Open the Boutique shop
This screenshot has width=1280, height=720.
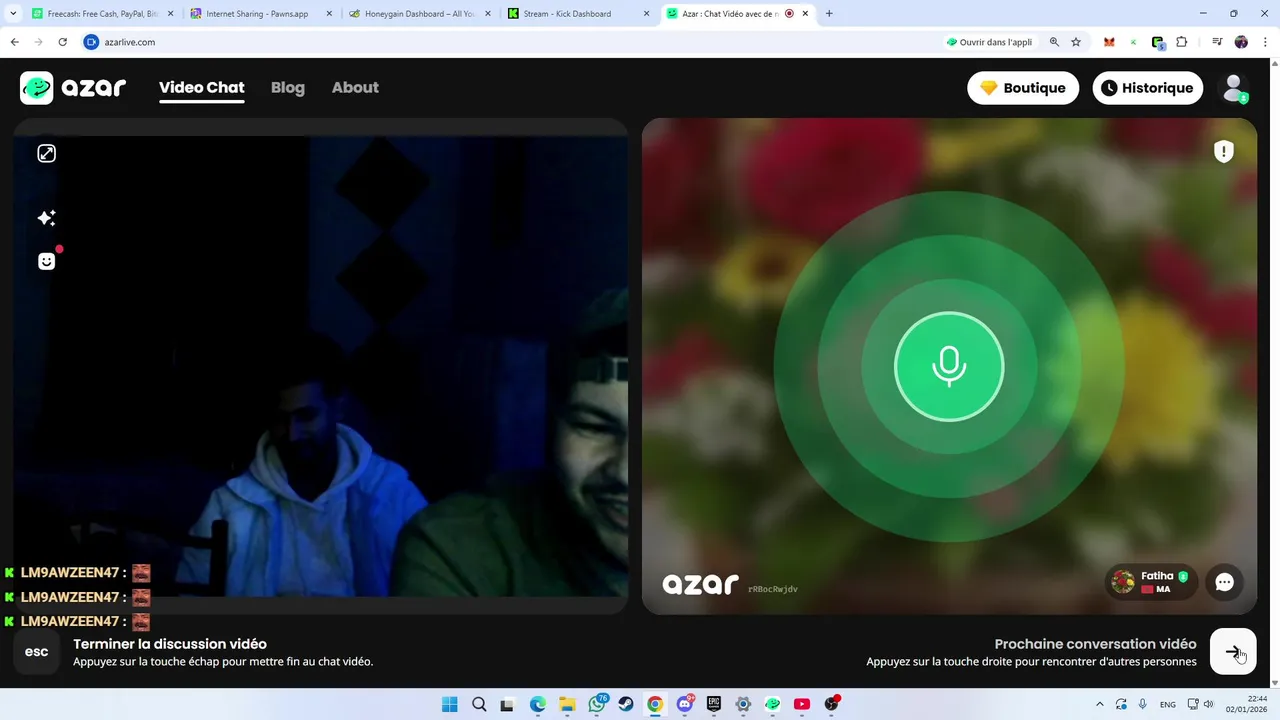coord(1023,88)
